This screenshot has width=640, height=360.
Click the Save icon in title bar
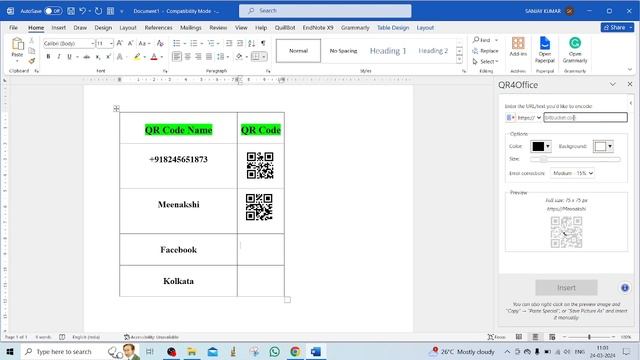tap(71, 11)
